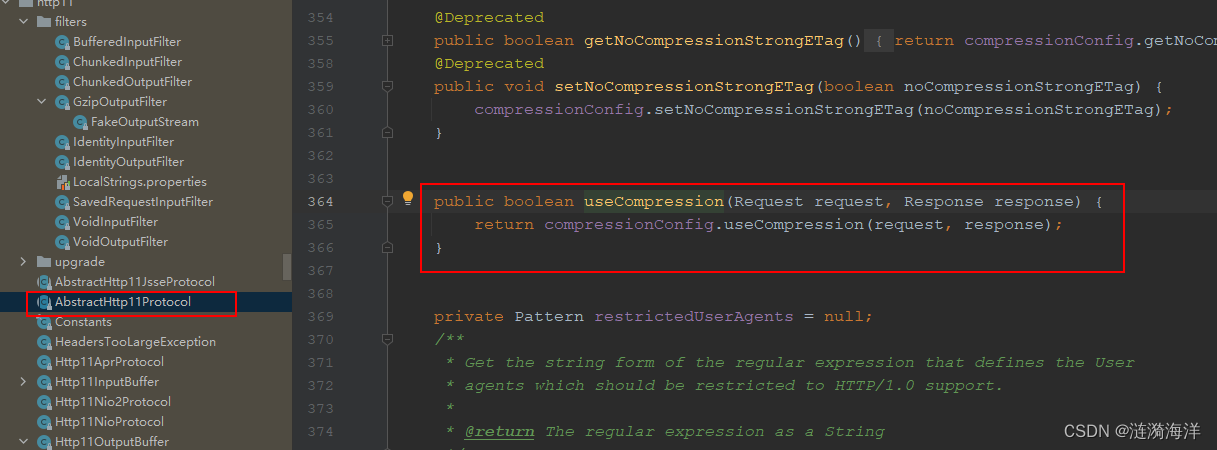The height and width of the screenshot is (450, 1217).
Task: Expand the Http11InputBuffer node
Action: point(24,382)
